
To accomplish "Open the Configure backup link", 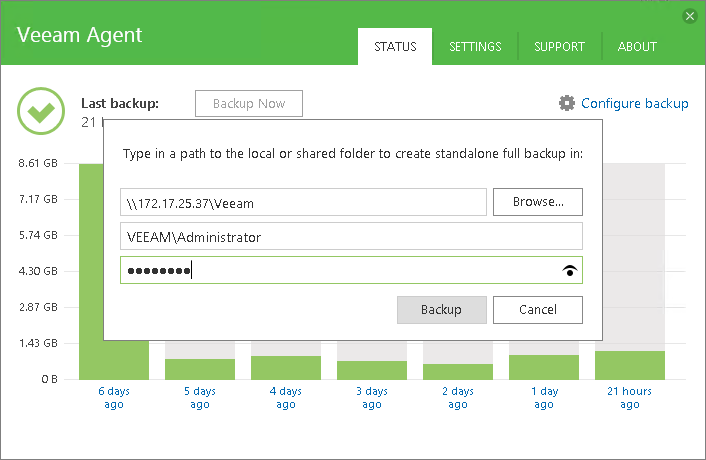I will point(634,103).
